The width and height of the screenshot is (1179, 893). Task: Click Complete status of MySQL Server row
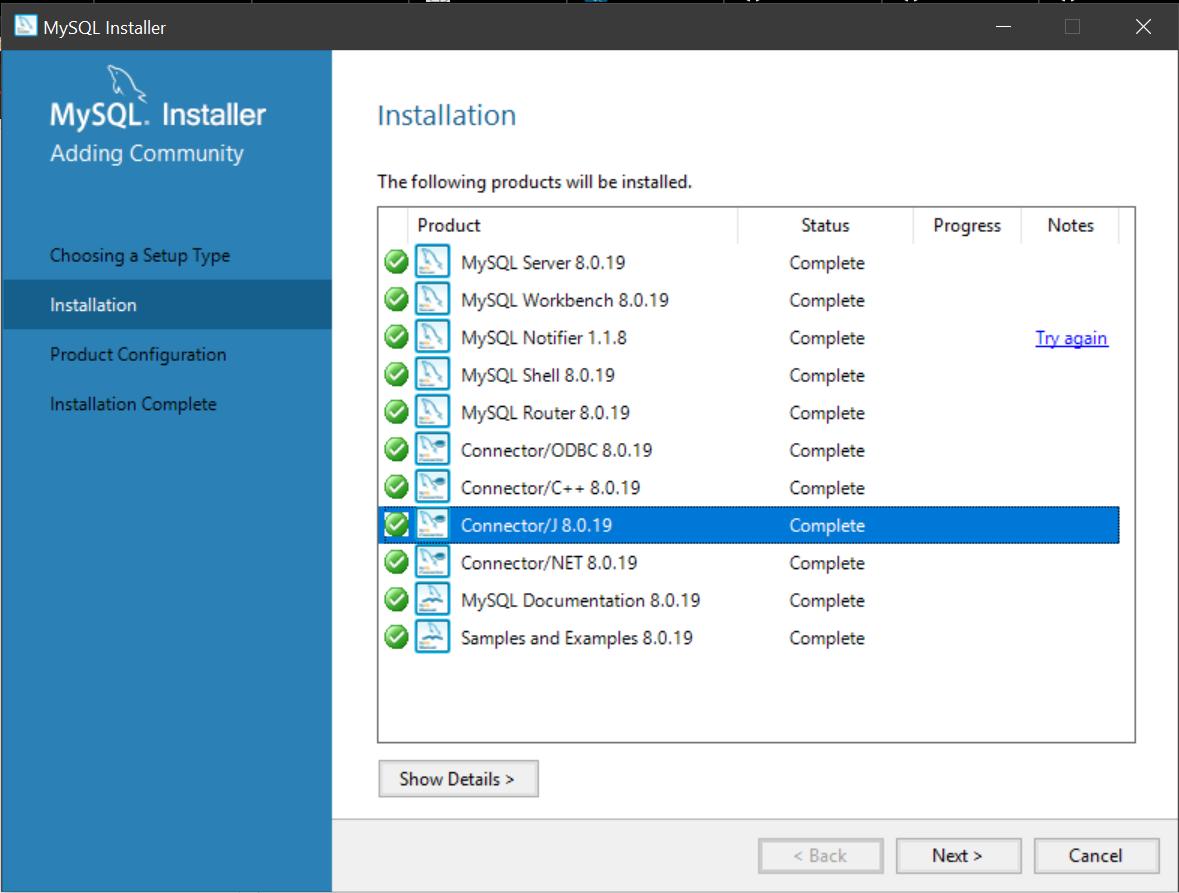(826, 263)
